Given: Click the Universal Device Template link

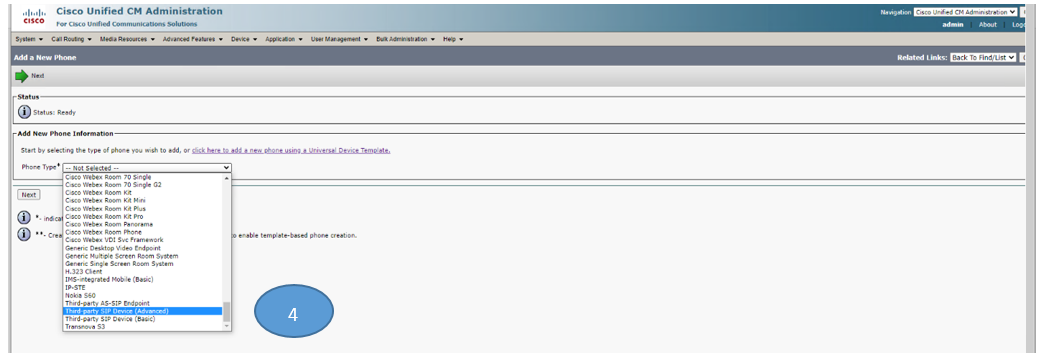Looking at the screenshot, I should pyautogui.click(x=291, y=150).
